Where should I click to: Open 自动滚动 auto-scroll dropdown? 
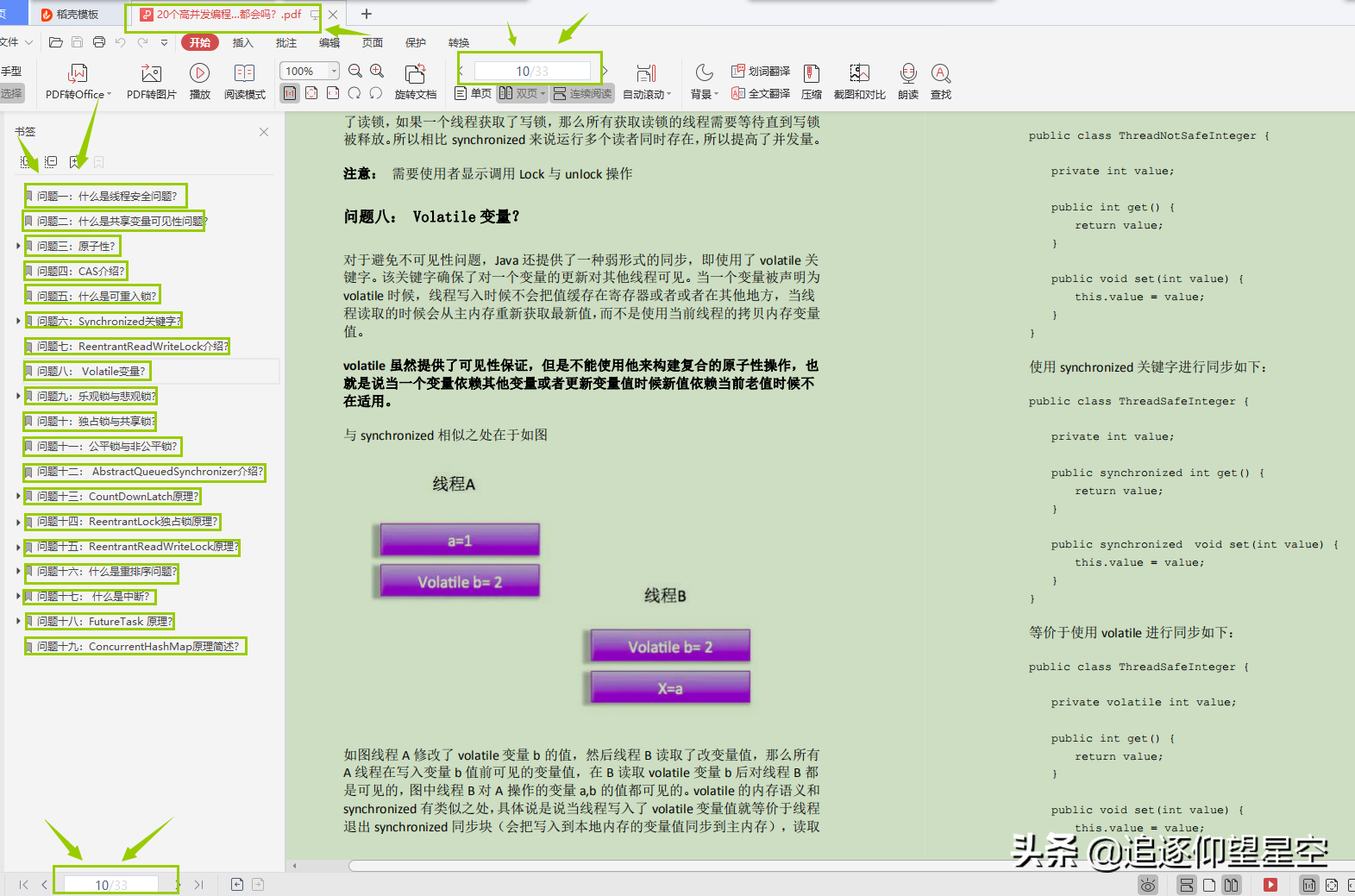[x=647, y=82]
